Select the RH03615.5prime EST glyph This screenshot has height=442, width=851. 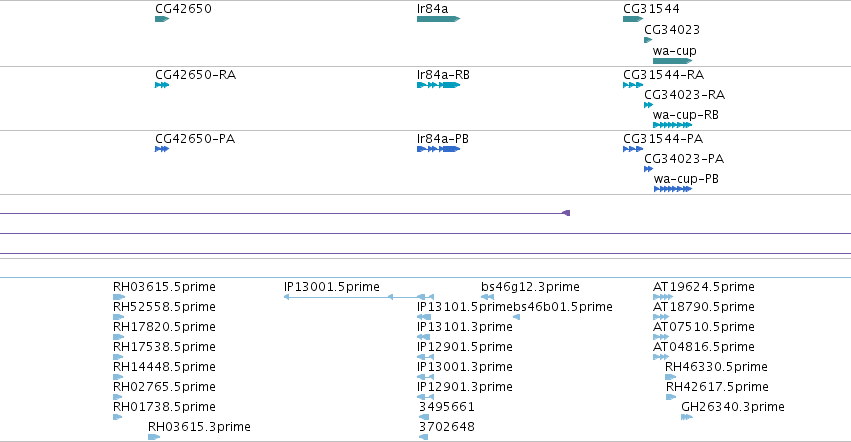pyautogui.click(x=119, y=297)
